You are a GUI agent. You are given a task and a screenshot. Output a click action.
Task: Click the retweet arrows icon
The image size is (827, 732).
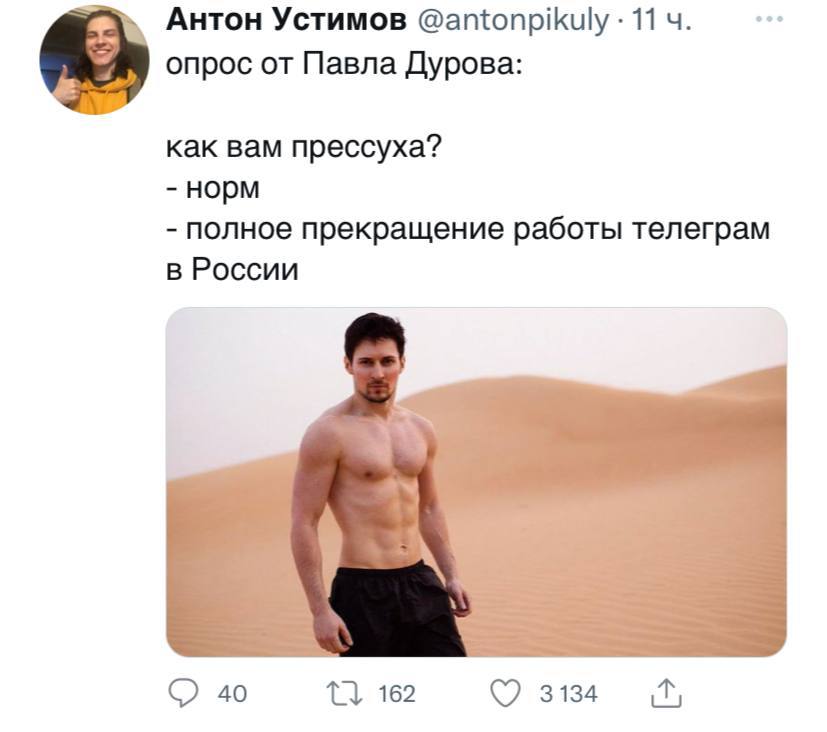point(344,694)
